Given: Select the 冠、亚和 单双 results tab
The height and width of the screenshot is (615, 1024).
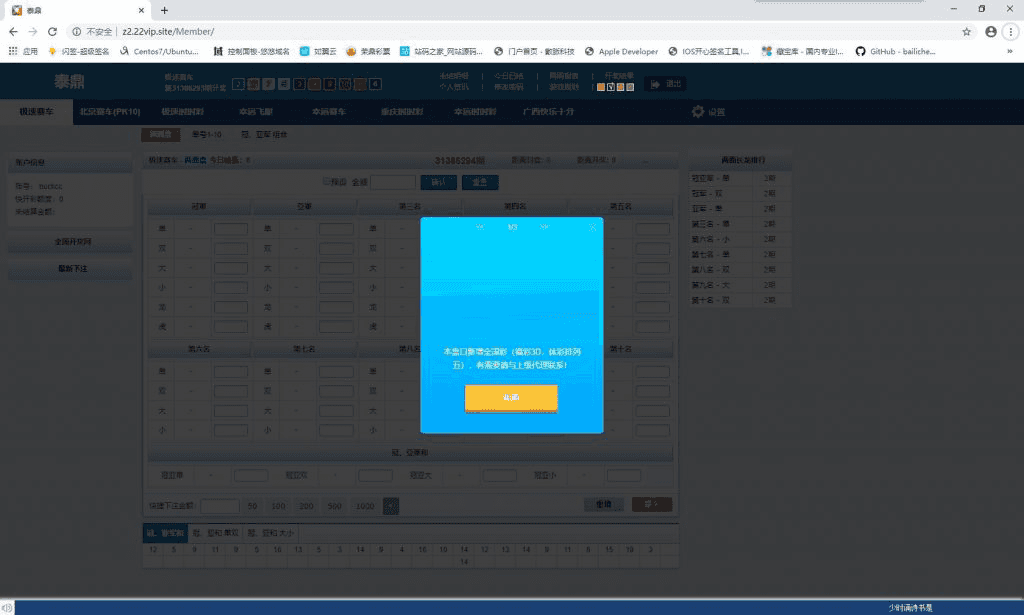Looking at the screenshot, I should tap(215, 533).
